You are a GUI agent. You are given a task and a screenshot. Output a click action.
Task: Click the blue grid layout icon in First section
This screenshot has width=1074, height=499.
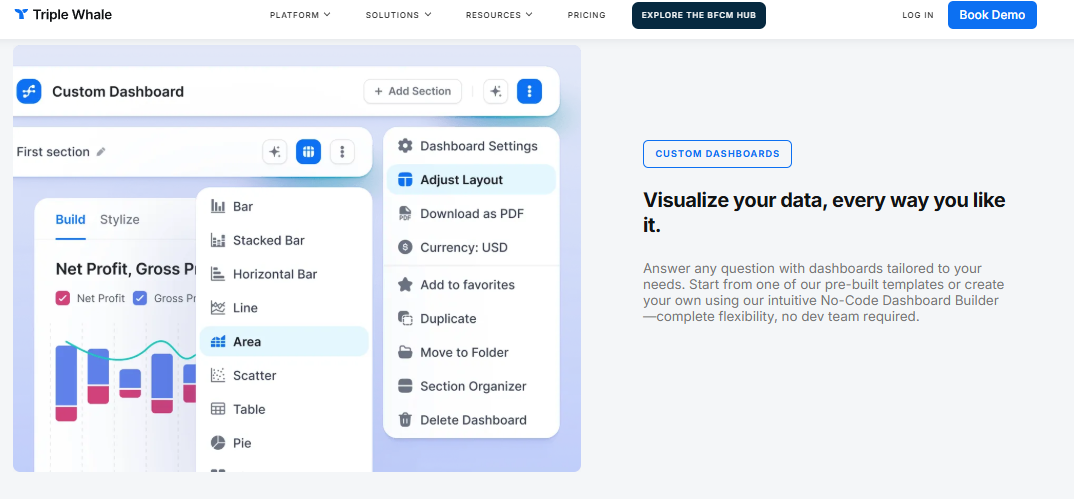pyautogui.click(x=308, y=152)
